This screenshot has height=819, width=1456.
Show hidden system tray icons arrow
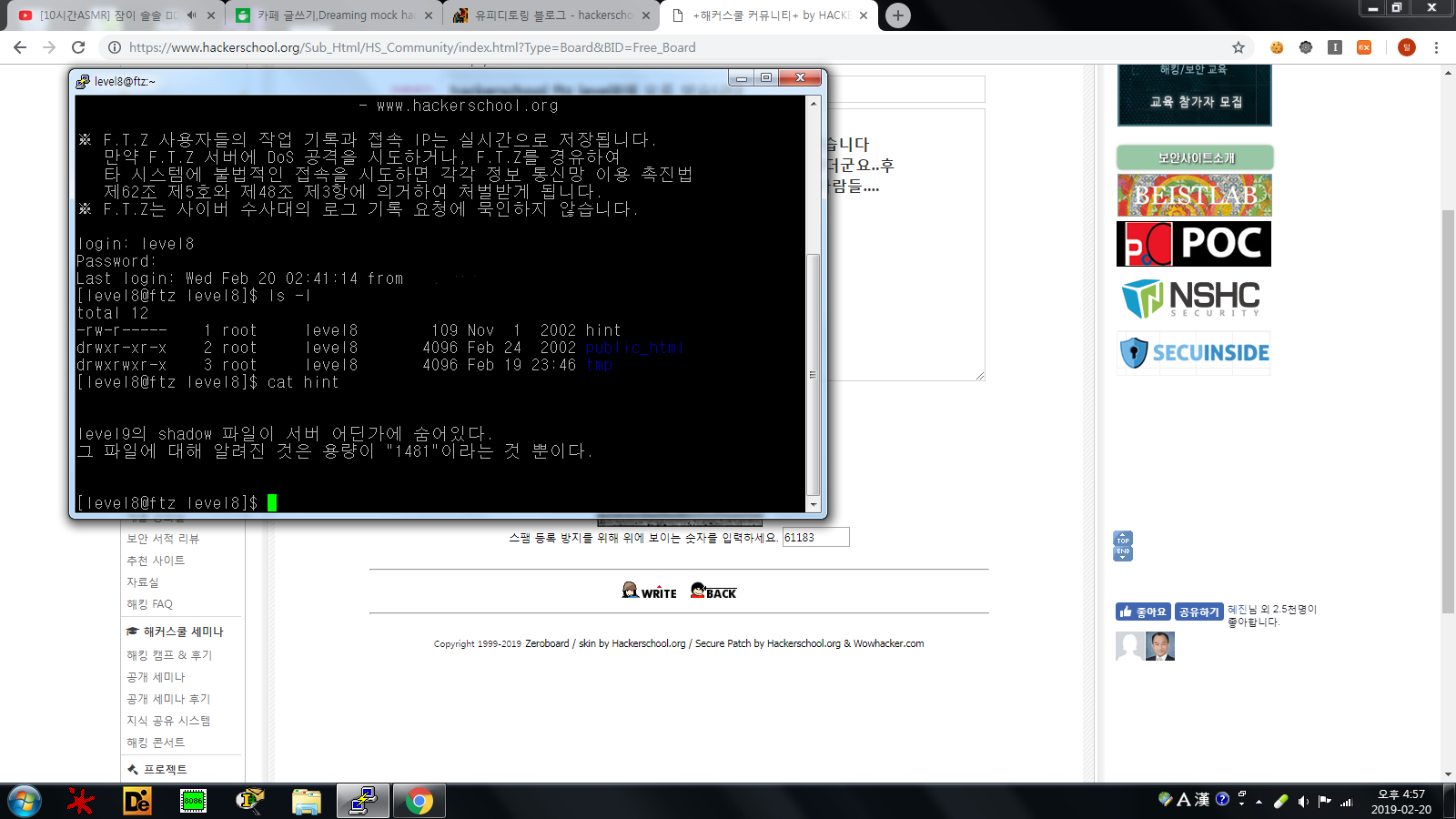point(1259,802)
